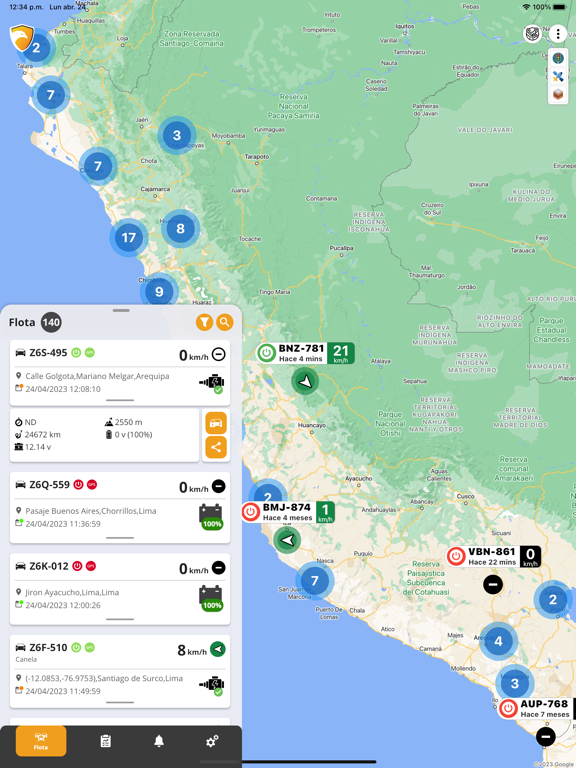Select the Z6K-012 plate text
The height and width of the screenshot is (768, 576).
(48, 566)
